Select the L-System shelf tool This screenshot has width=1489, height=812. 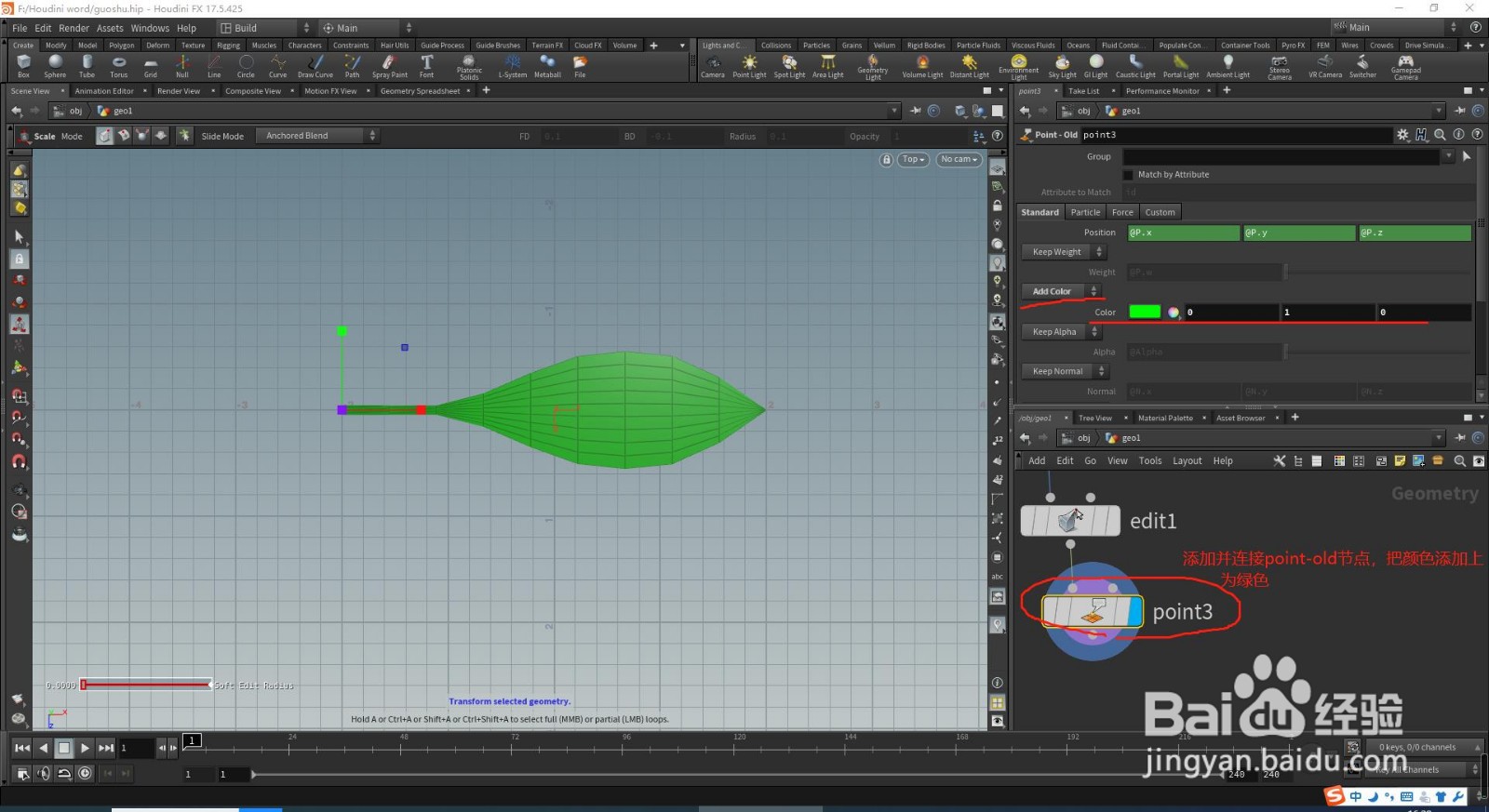pos(512,66)
